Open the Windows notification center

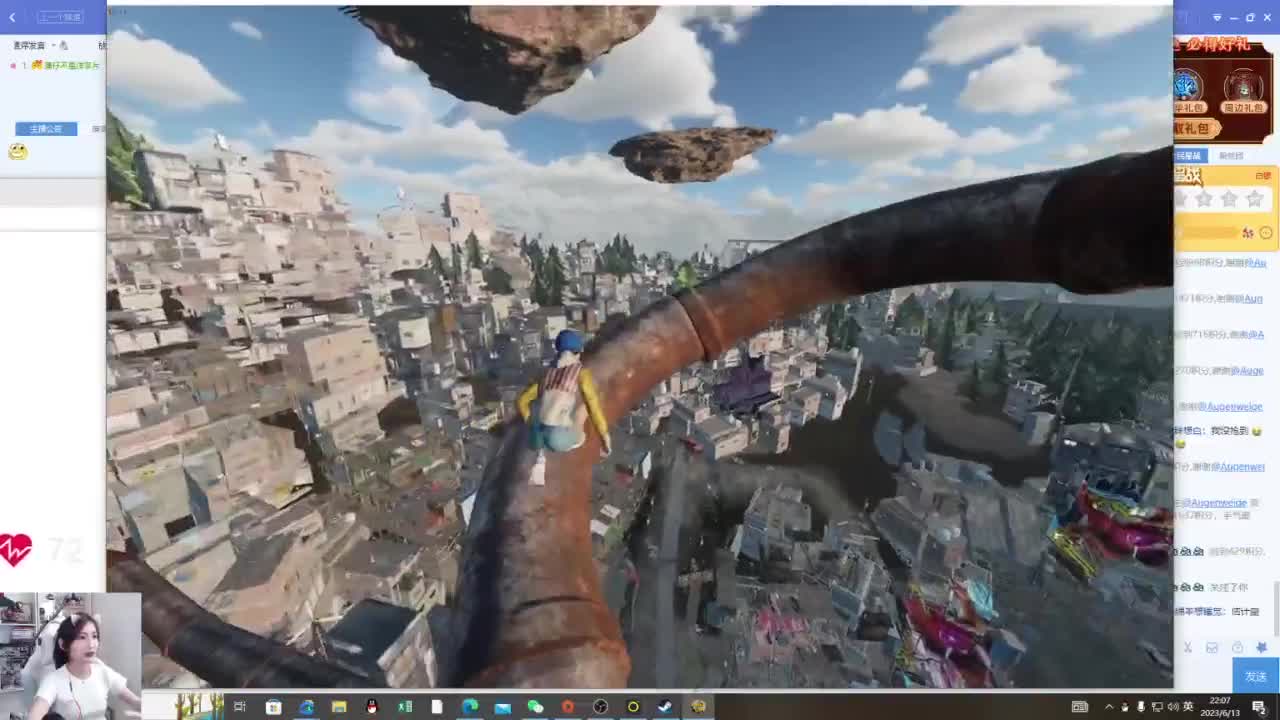coord(1259,707)
